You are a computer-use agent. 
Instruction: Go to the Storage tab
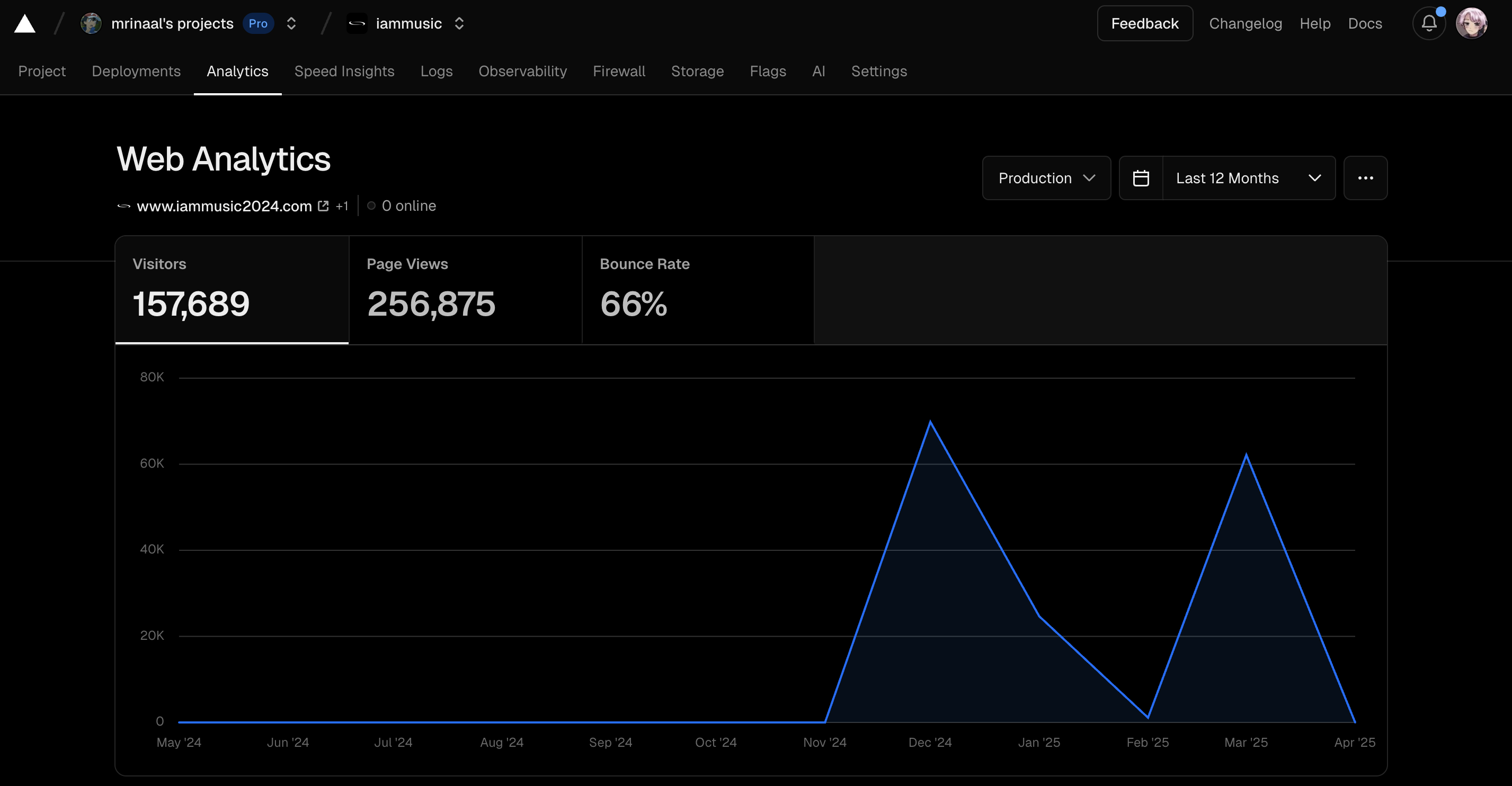(697, 71)
